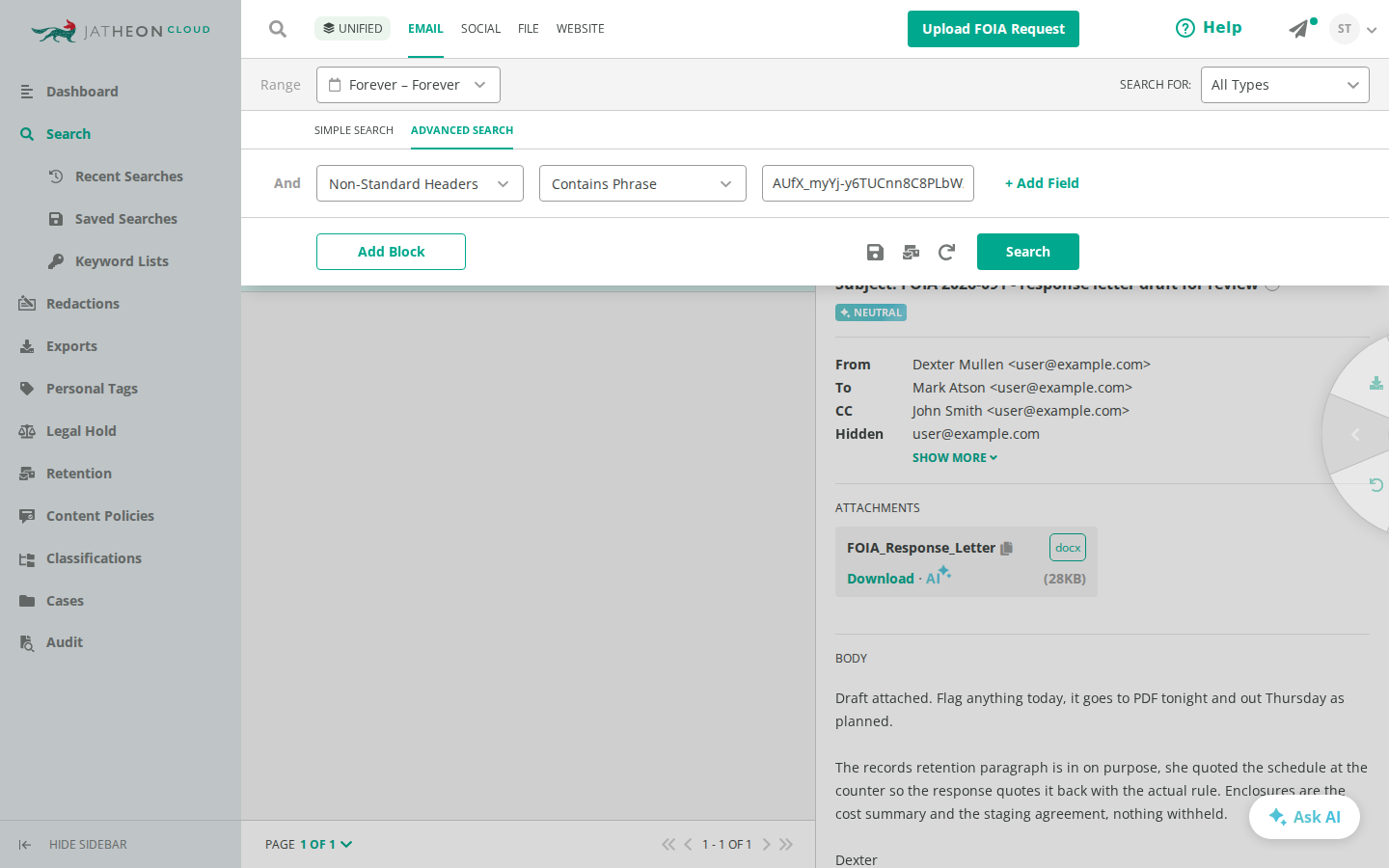Reset the search with the refresh icon
This screenshot has width=1389, height=868.
click(x=946, y=252)
